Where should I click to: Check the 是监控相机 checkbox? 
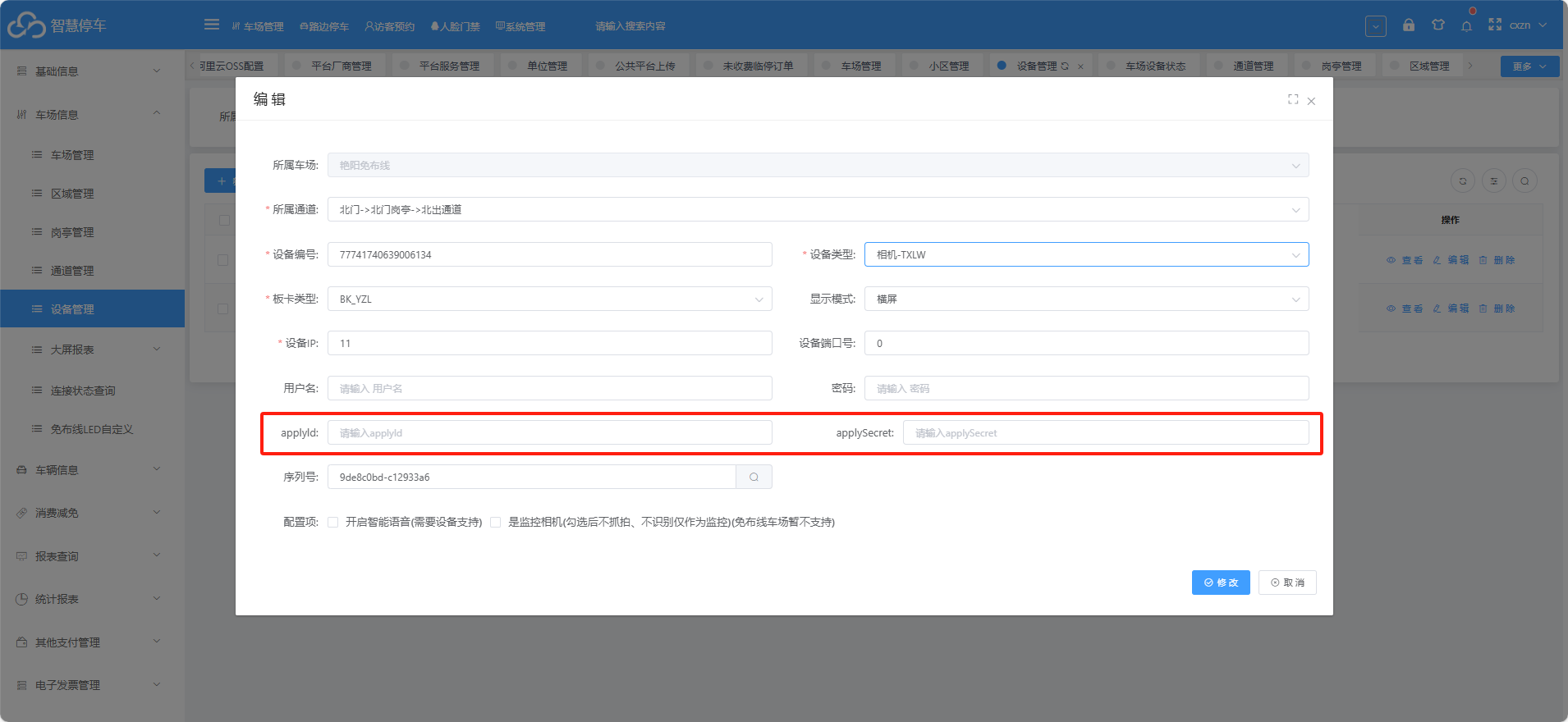[x=495, y=522]
